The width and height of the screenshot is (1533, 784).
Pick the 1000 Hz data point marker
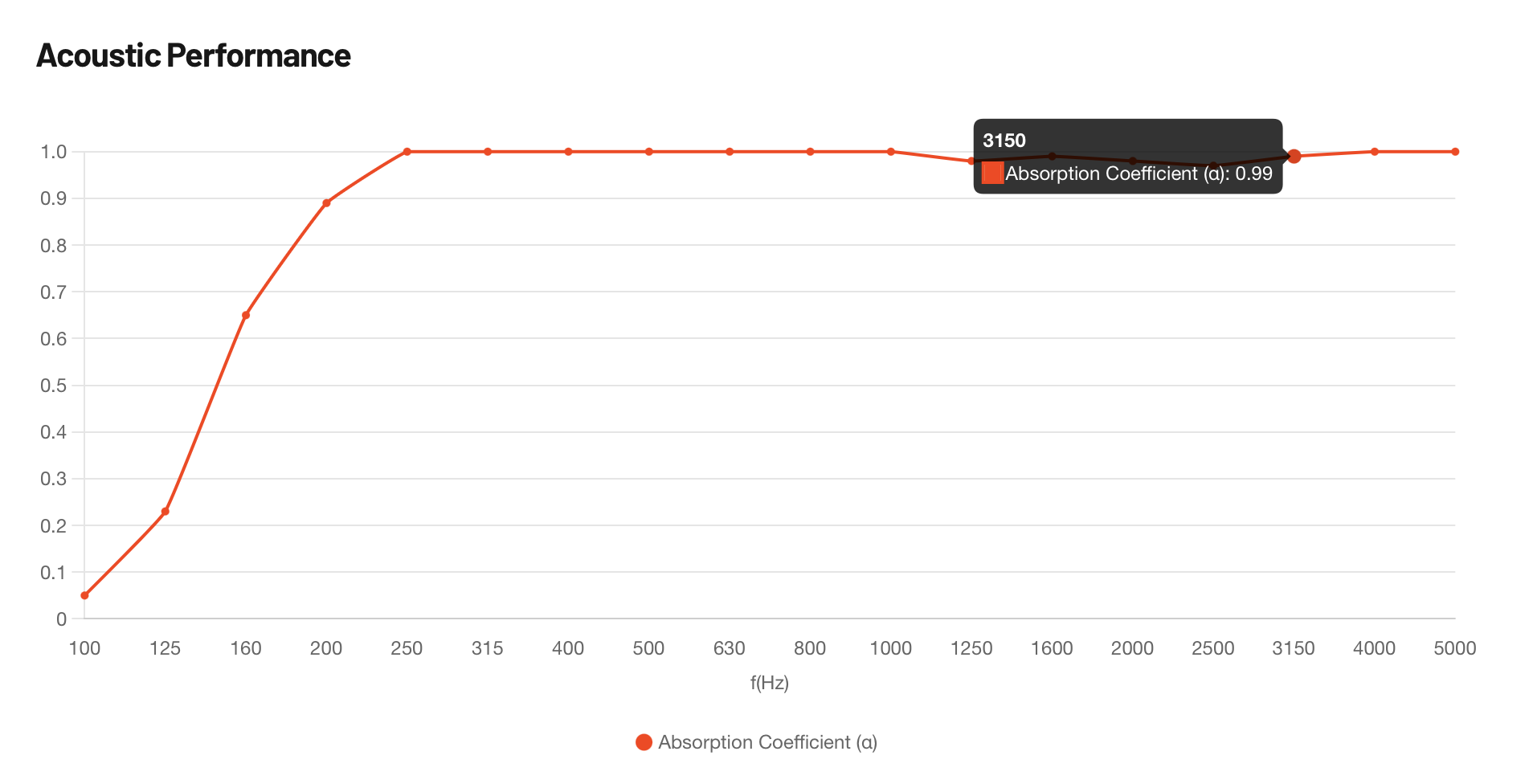891,152
